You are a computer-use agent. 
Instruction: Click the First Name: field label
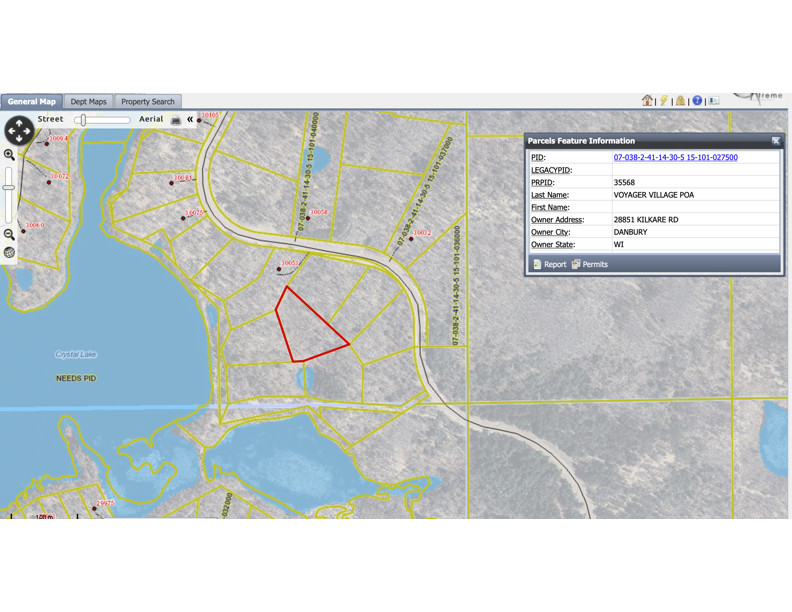coord(550,207)
